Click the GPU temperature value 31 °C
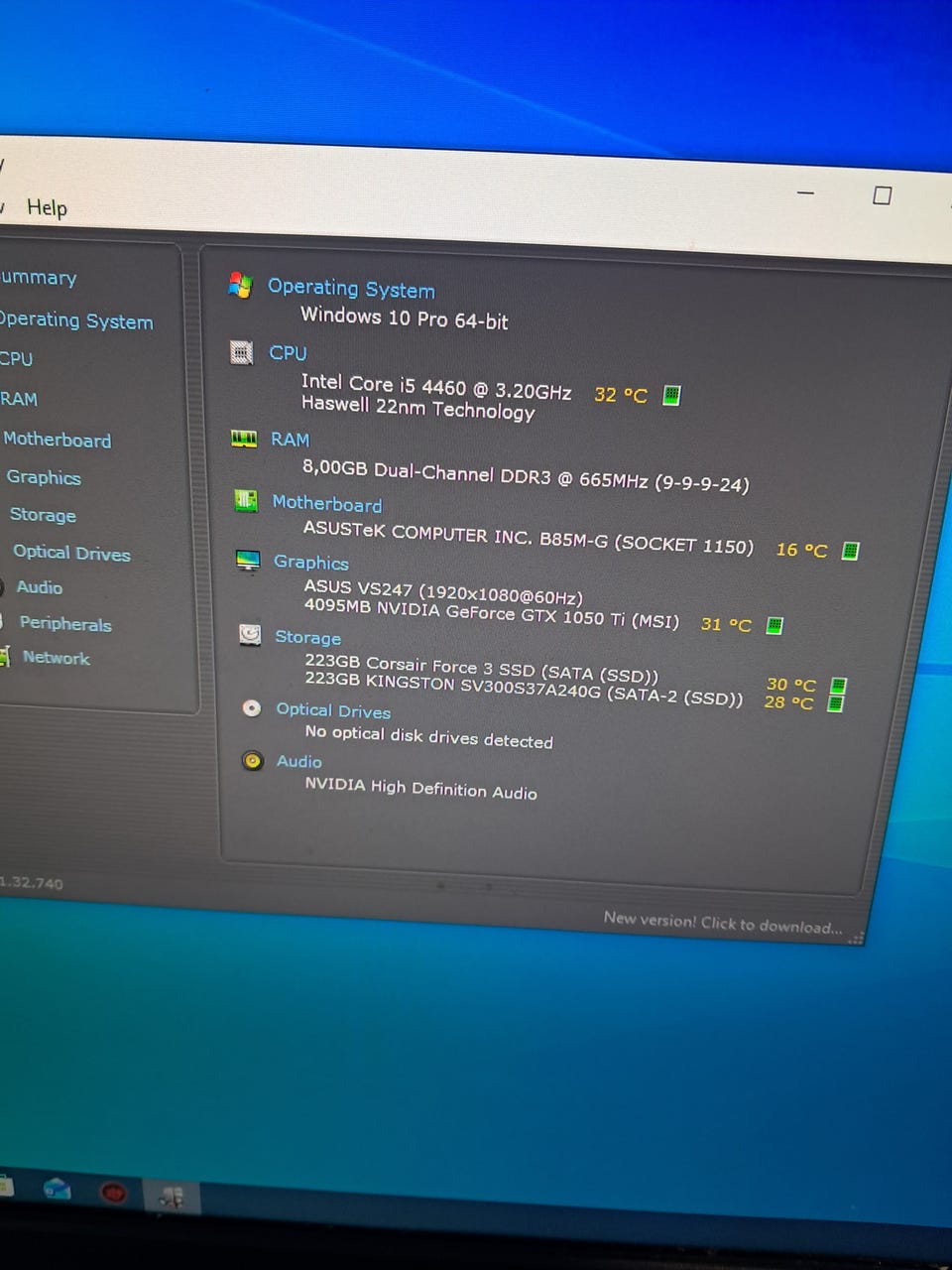The width and height of the screenshot is (952, 1270). 726,624
